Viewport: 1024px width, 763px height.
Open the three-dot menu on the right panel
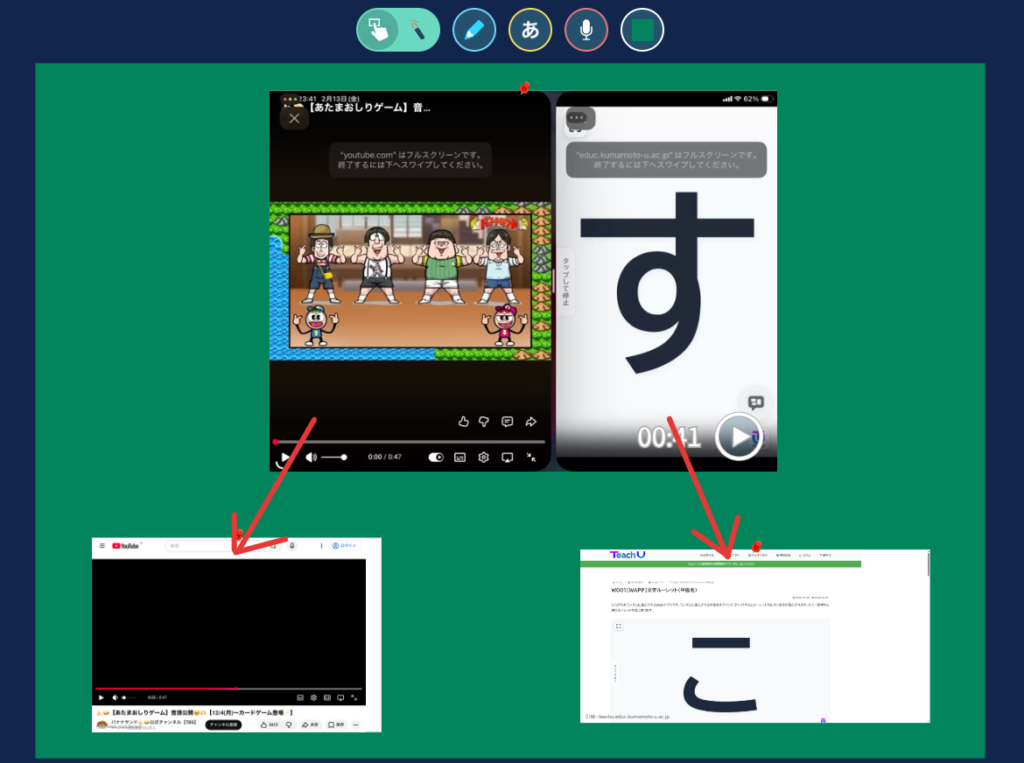[x=576, y=118]
